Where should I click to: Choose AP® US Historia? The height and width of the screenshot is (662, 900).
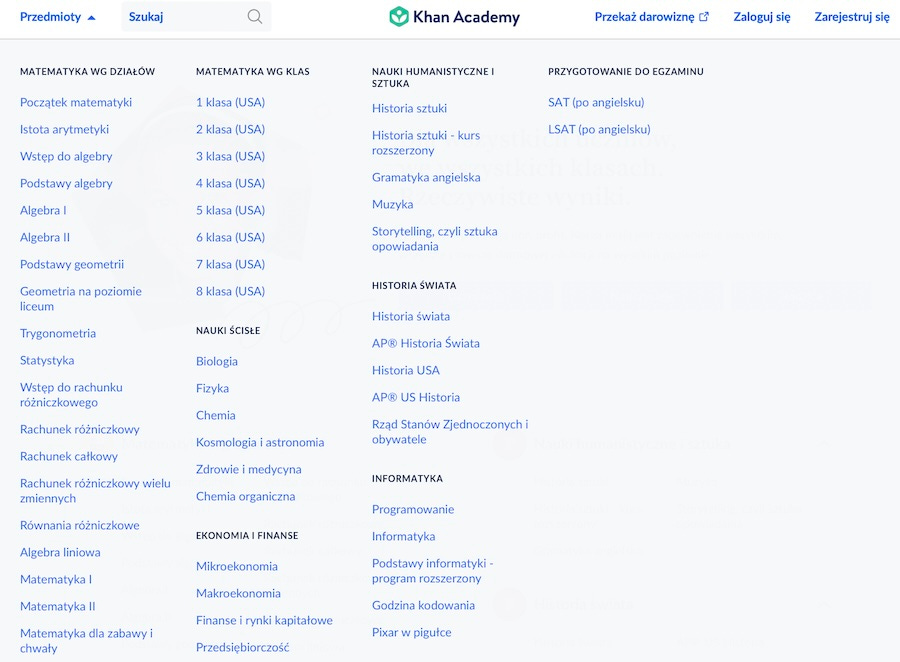[x=416, y=397]
